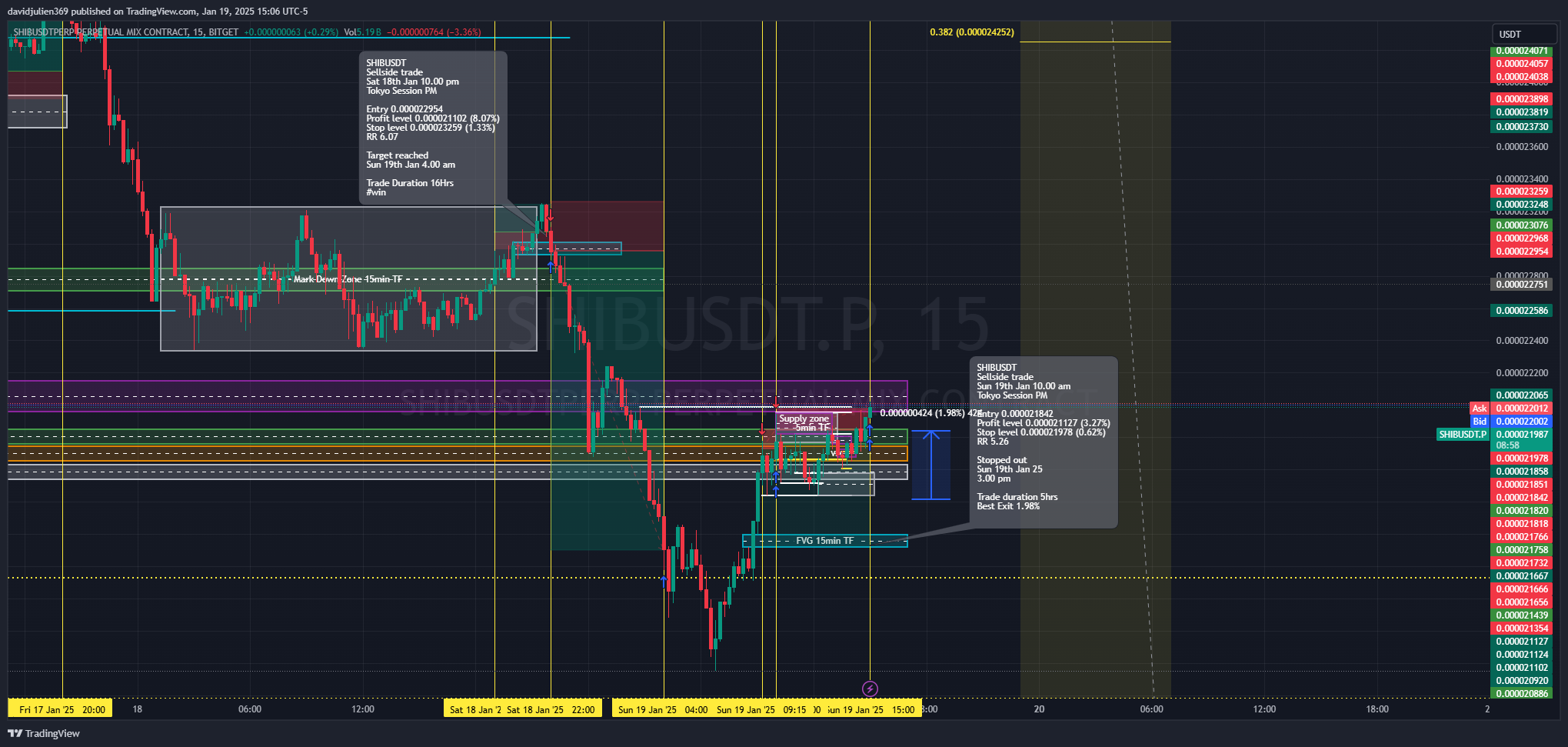This screenshot has width=1568, height=747.
Task: Click the 0.000023076 green price label
Action: pos(1522,225)
